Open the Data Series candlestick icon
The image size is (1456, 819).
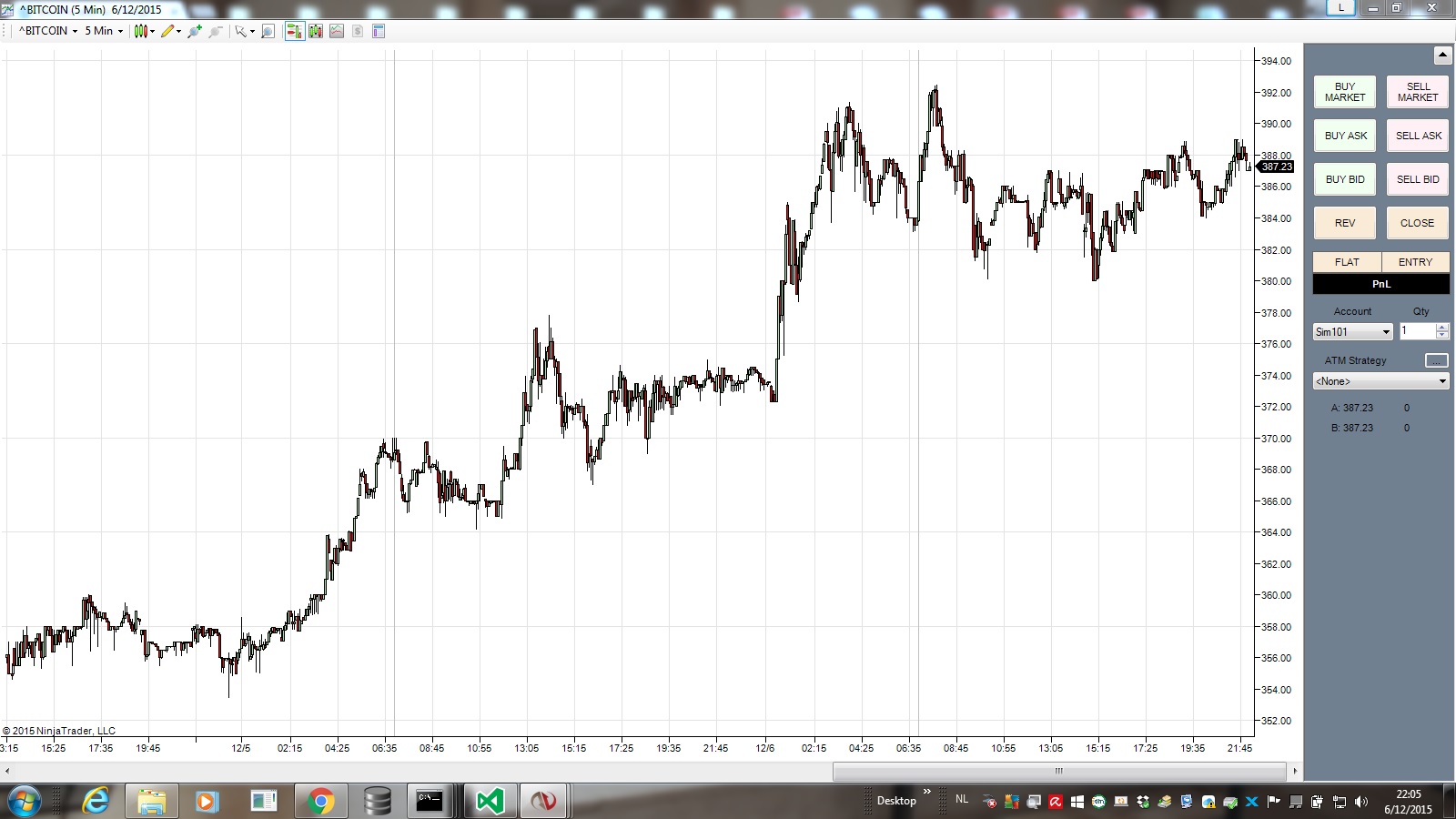click(x=316, y=31)
